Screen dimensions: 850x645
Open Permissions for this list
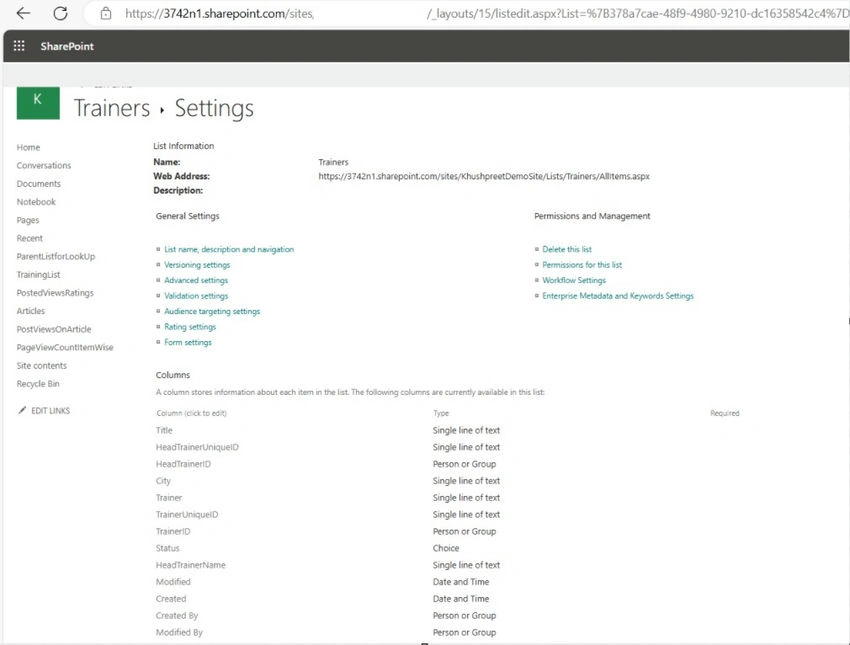[582, 265]
